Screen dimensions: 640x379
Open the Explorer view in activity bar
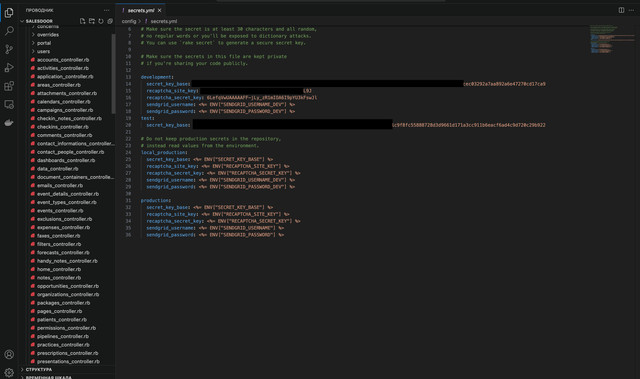point(9,13)
